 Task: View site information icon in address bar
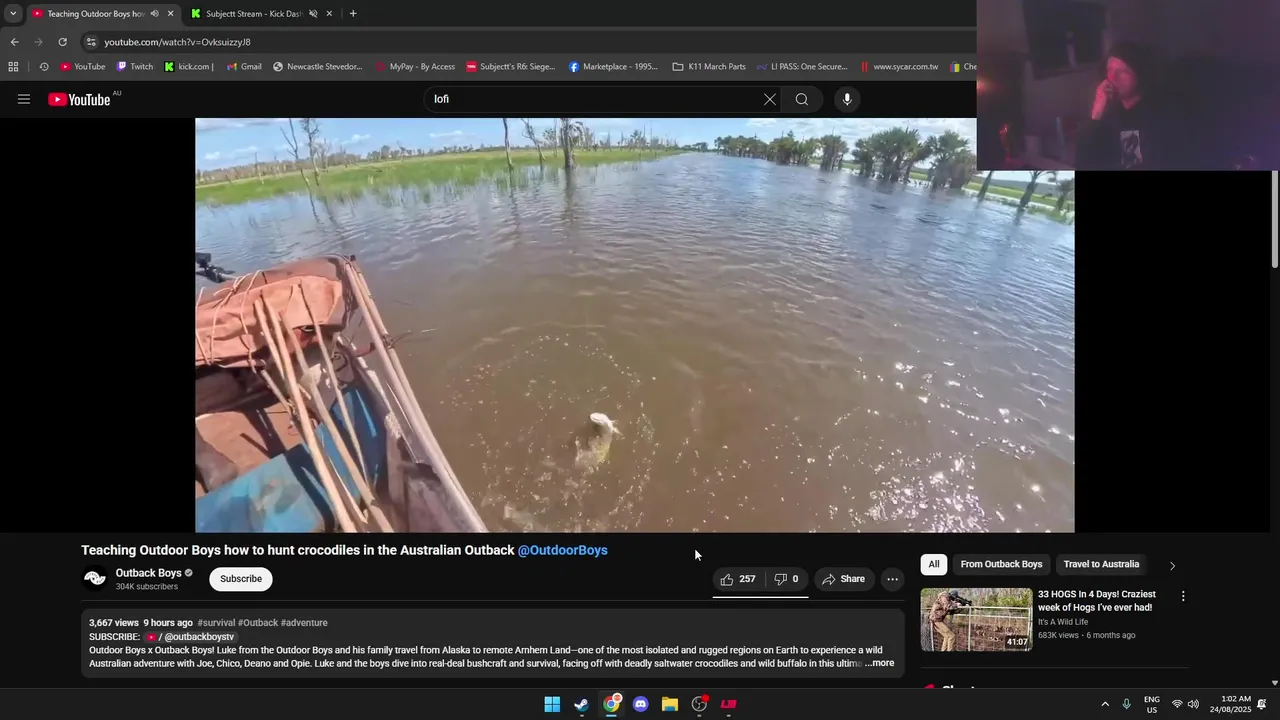91,42
